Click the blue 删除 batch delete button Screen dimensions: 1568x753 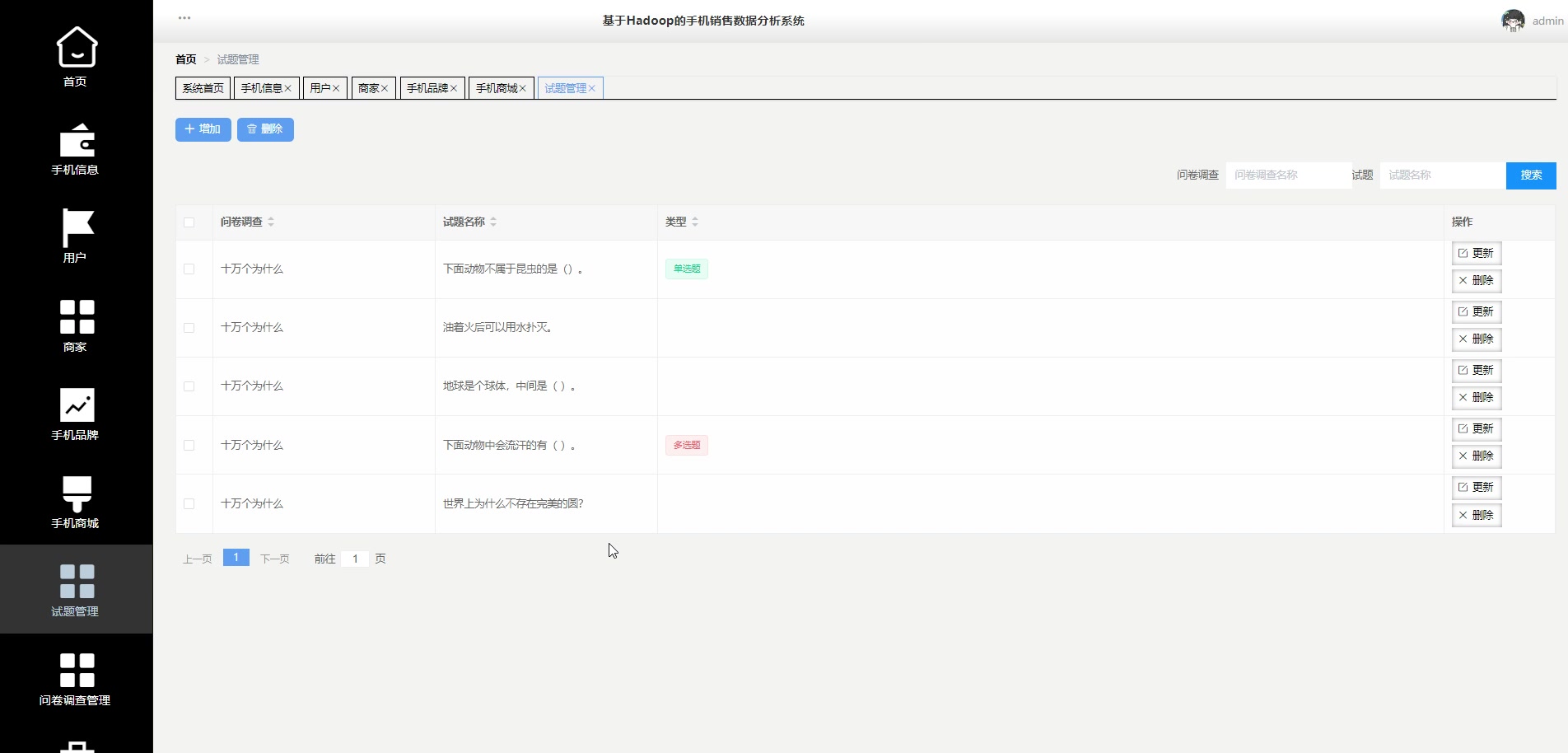(265, 129)
